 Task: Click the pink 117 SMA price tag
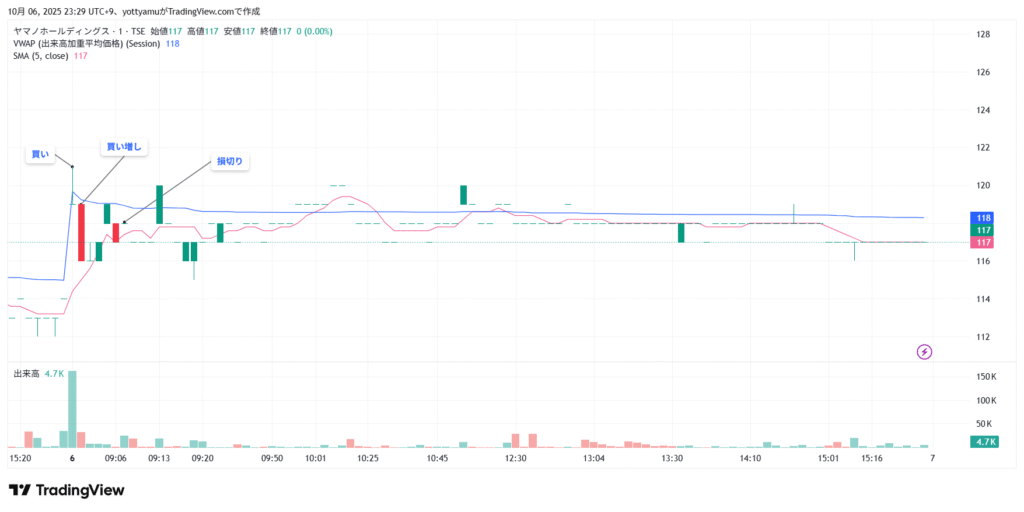[983, 242]
